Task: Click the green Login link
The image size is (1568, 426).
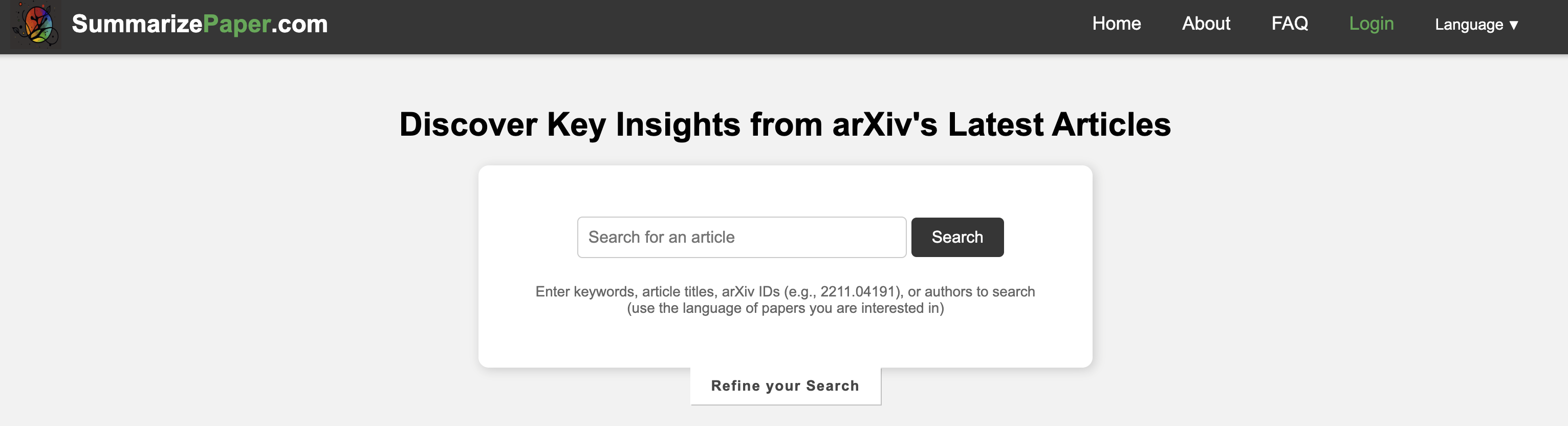Action: 1371,24
